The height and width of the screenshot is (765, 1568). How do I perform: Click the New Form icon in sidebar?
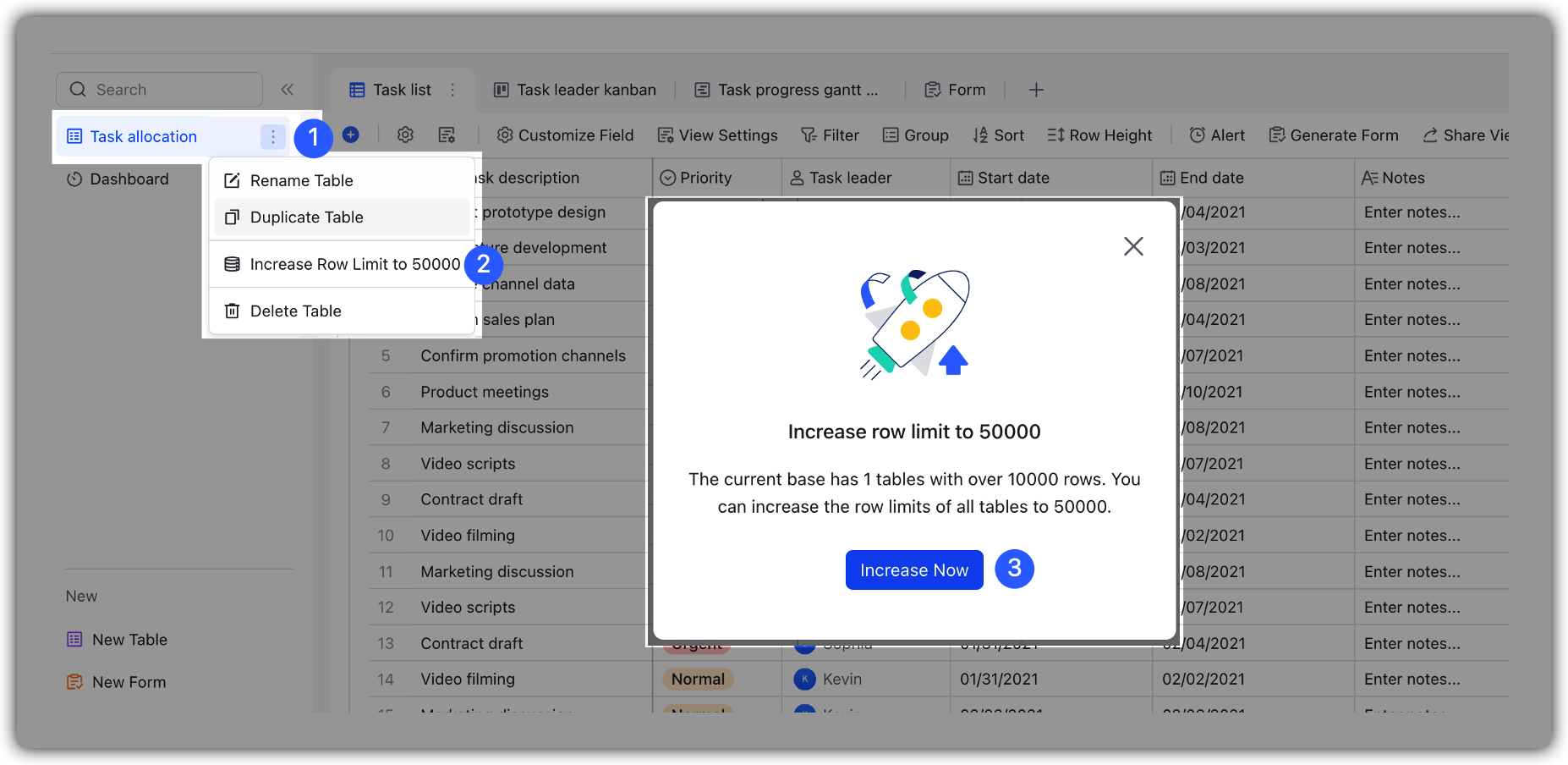[74, 681]
